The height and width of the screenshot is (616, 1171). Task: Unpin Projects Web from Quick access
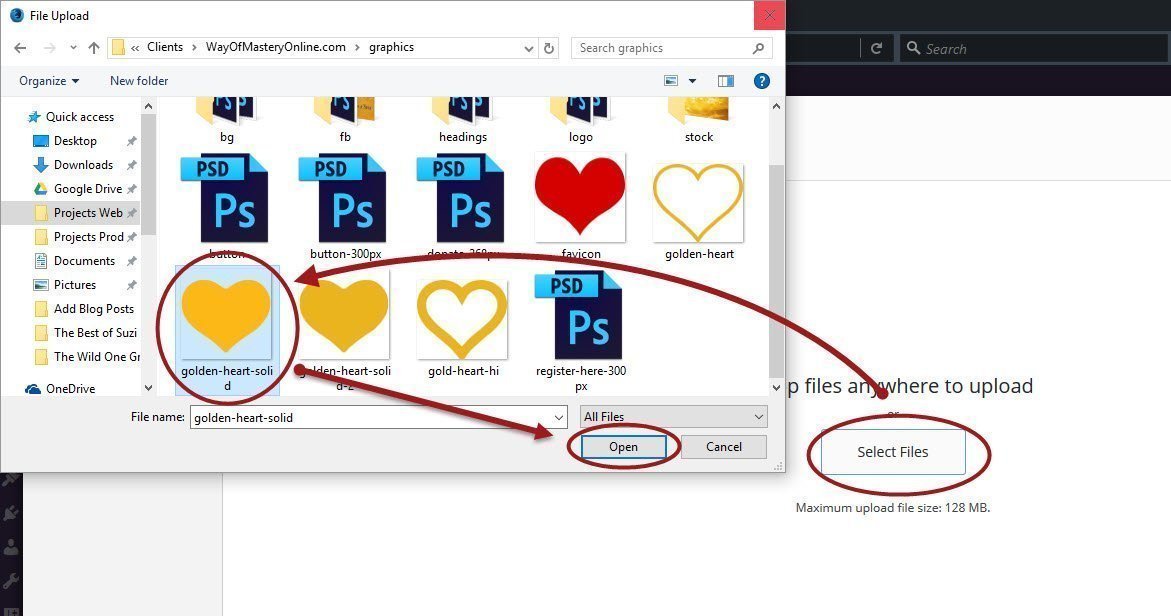coord(132,212)
